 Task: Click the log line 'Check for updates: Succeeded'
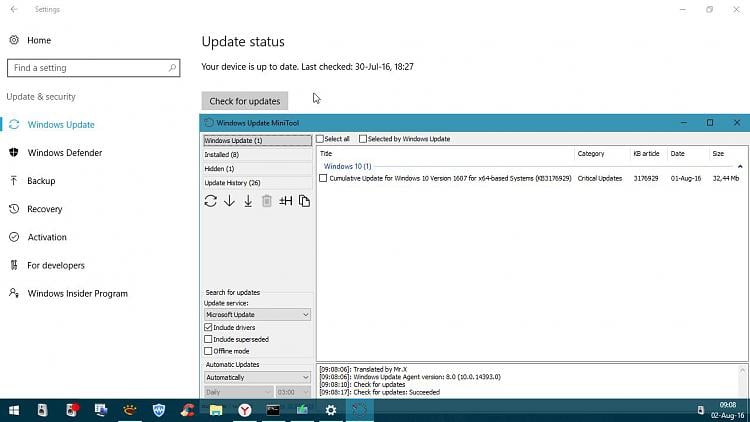(379, 392)
